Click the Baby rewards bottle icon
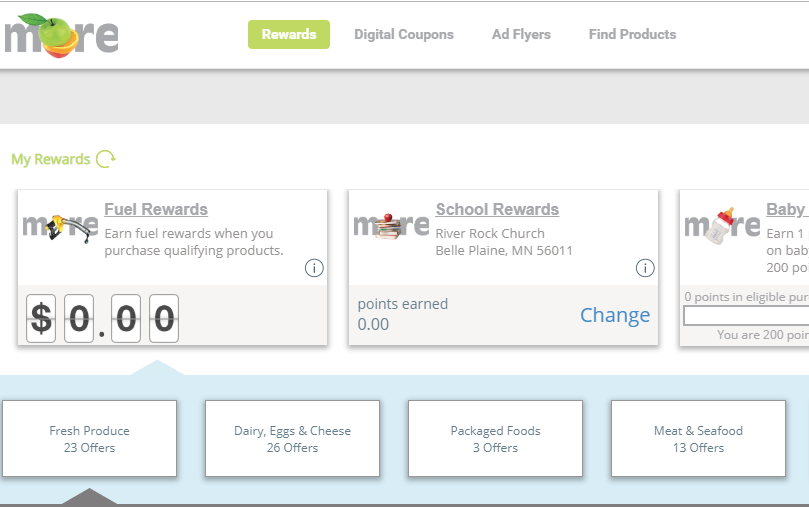 pos(721,227)
